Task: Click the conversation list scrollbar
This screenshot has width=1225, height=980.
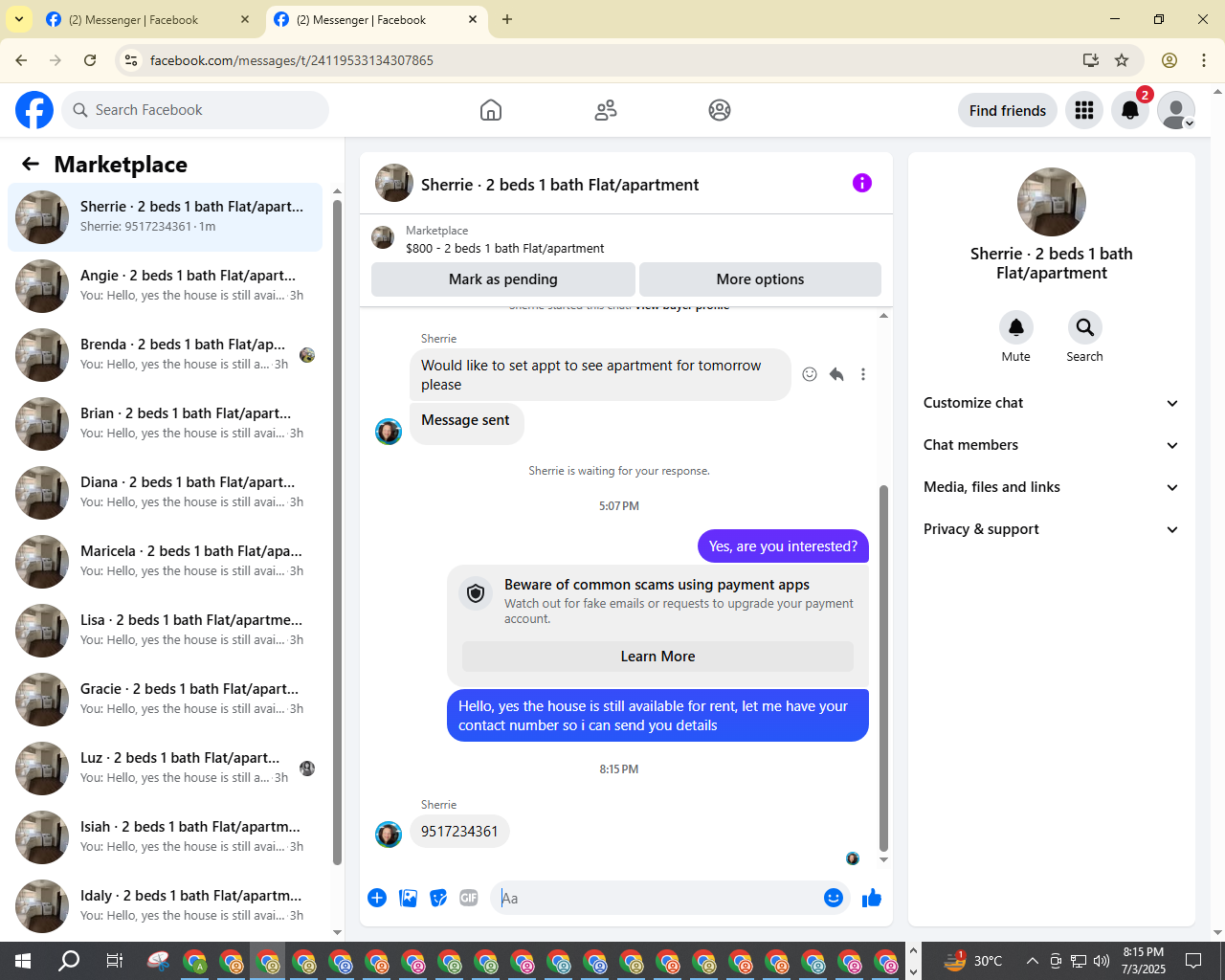Action: 337,532
